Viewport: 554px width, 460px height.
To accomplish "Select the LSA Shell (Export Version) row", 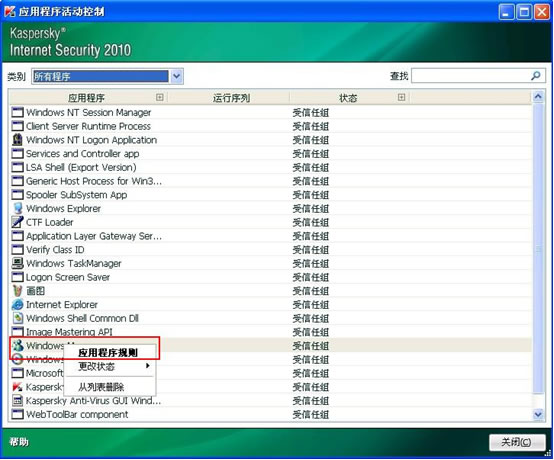I will (271, 167).
